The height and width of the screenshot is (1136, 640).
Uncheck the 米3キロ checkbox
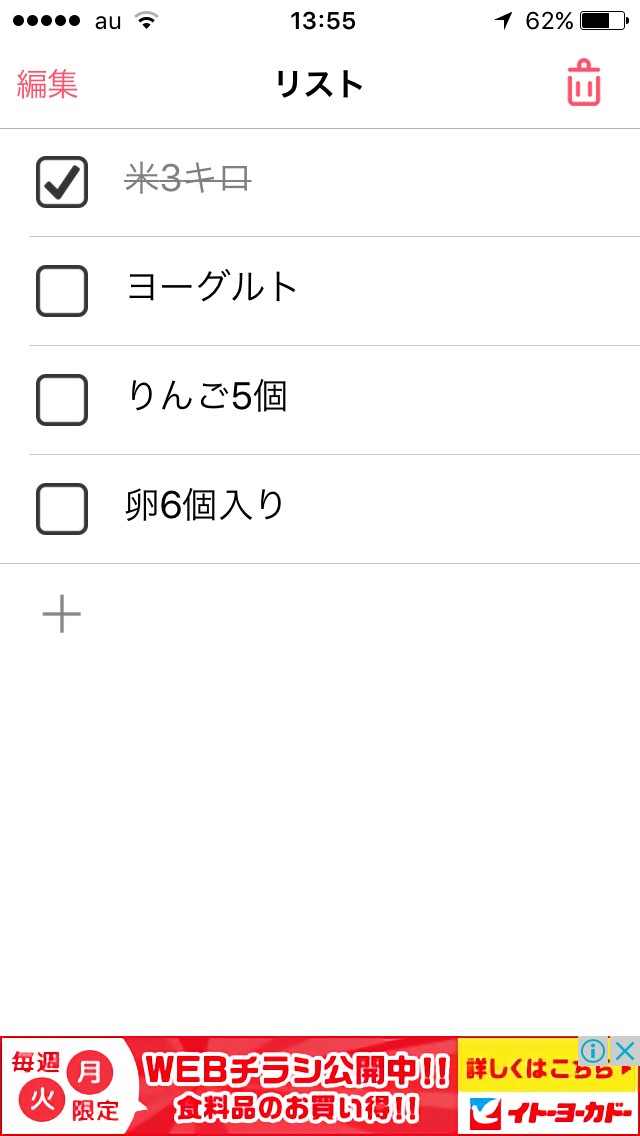tap(62, 182)
